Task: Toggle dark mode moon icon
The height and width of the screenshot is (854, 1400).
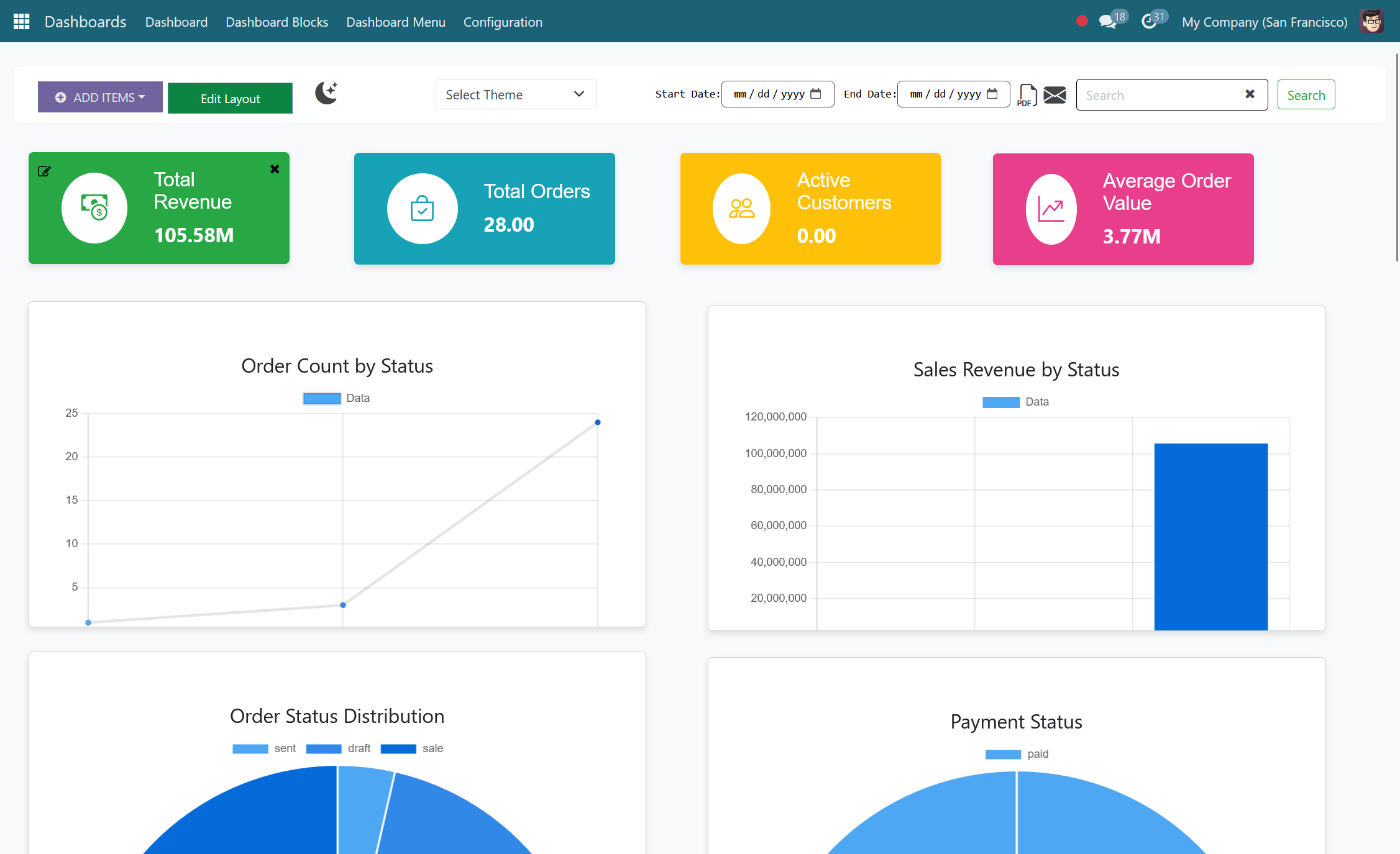Action: click(x=326, y=93)
